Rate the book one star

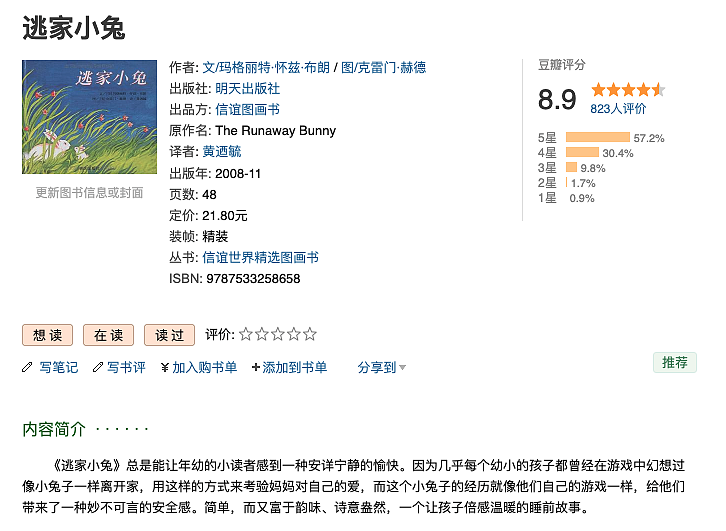click(246, 334)
